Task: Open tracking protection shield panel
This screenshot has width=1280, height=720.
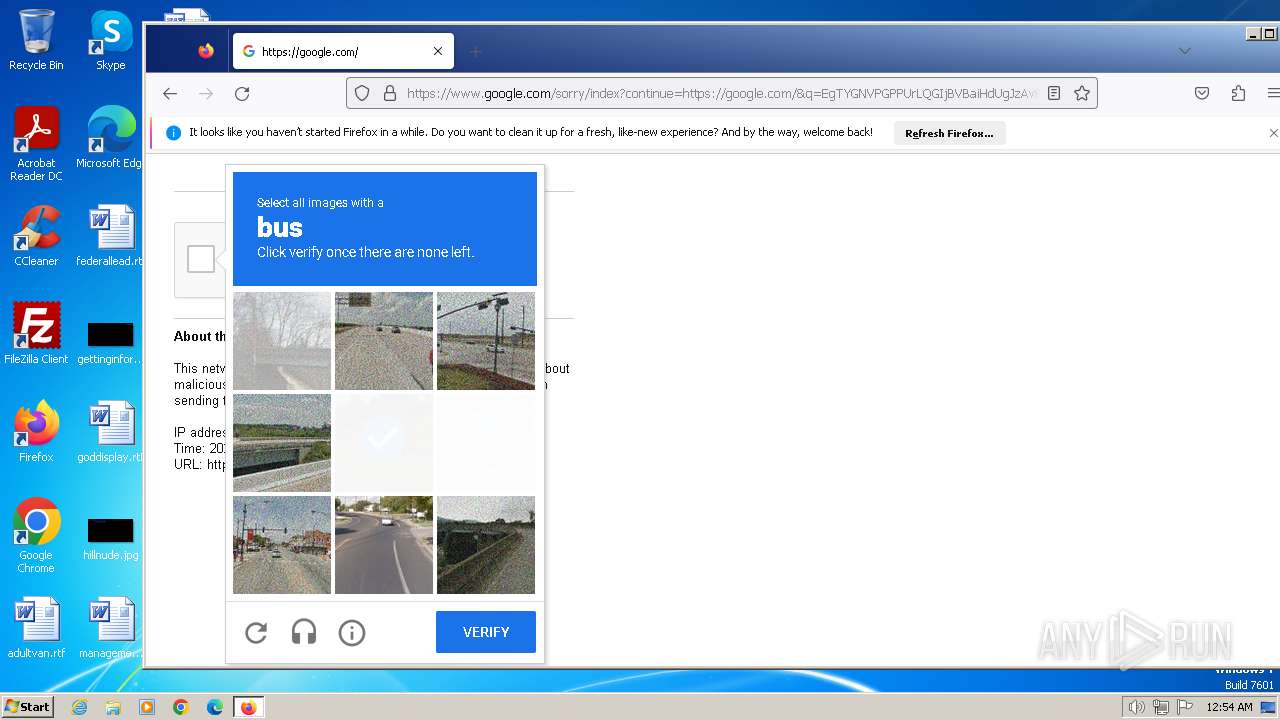Action: 362,93
